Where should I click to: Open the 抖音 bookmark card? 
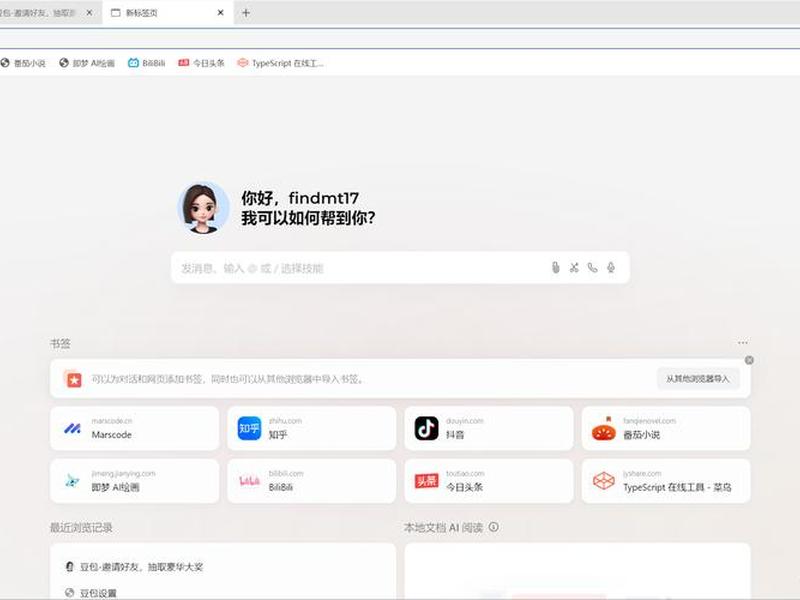tap(489, 428)
